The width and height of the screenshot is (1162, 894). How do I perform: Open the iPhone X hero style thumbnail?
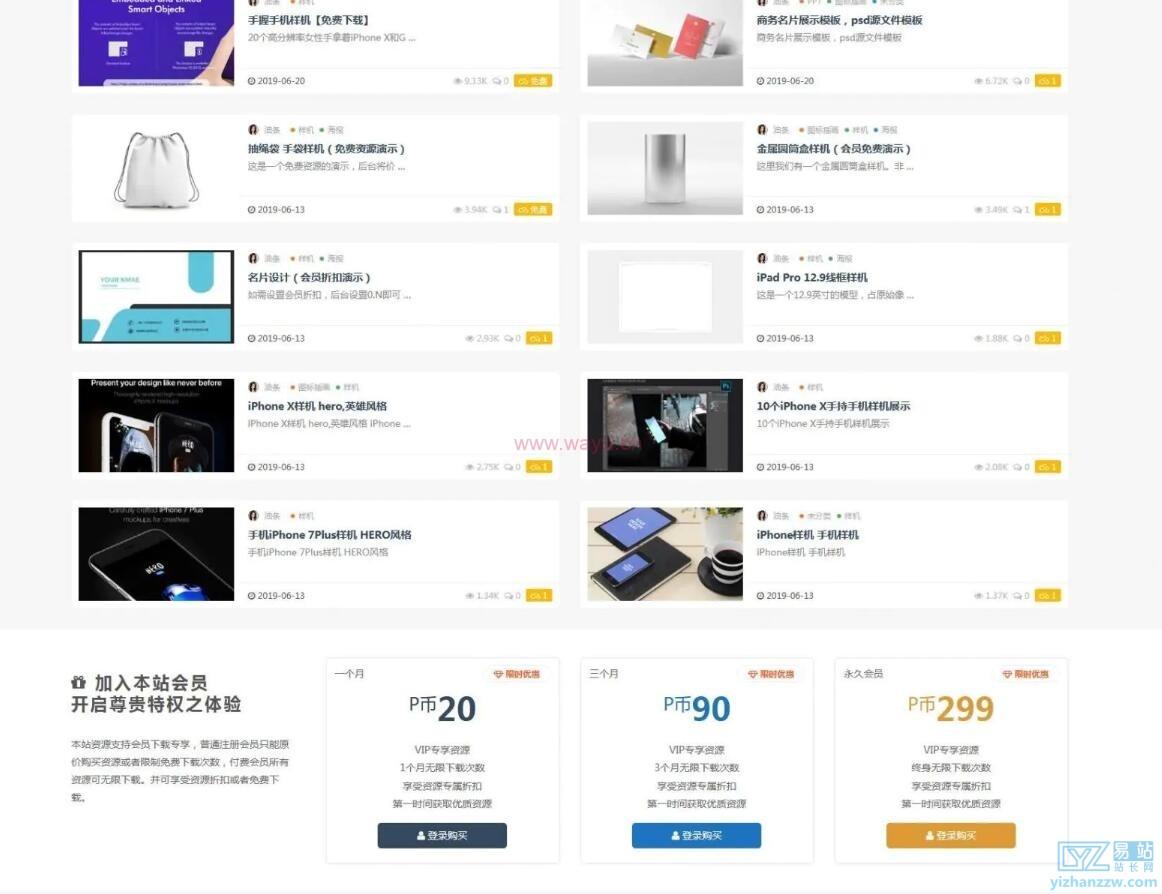(x=156, y=426)
